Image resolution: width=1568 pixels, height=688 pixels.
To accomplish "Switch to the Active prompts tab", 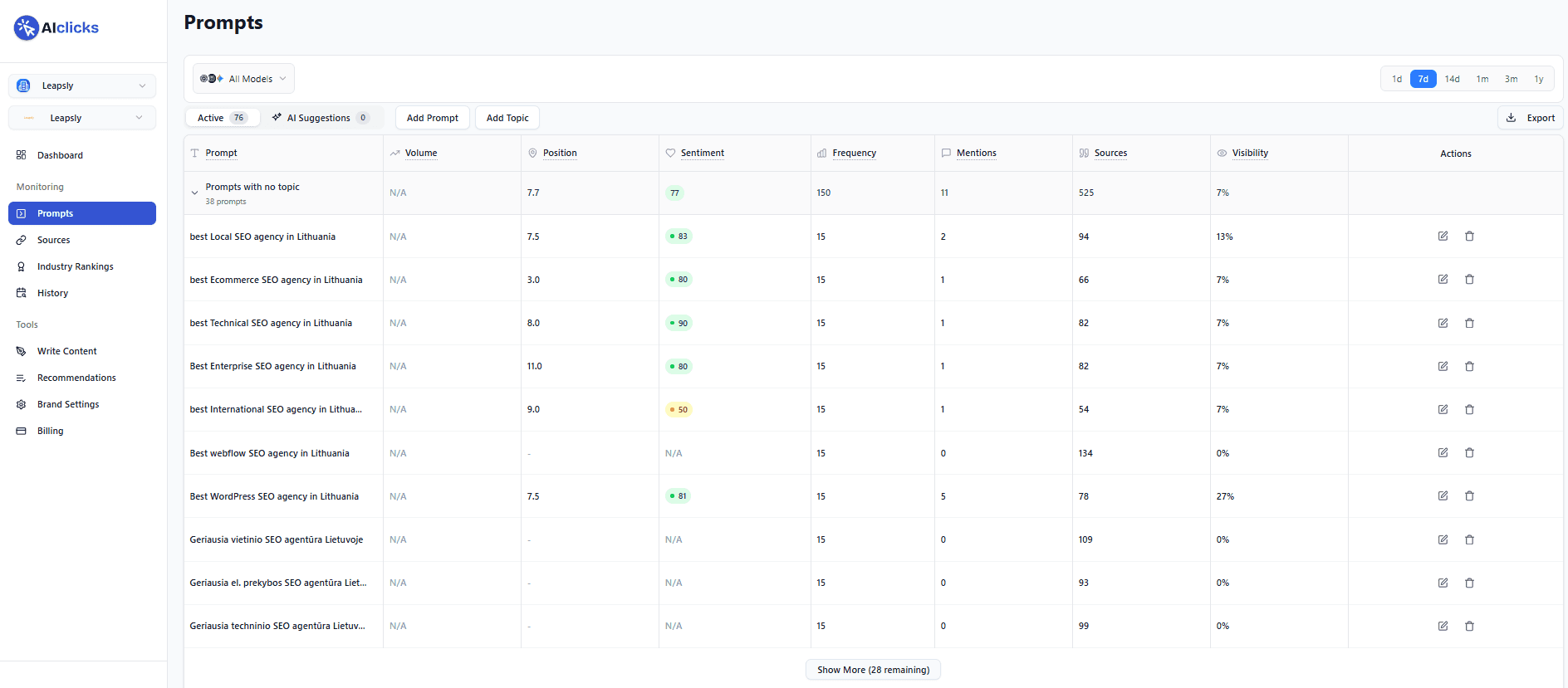I will pos(222,118).
